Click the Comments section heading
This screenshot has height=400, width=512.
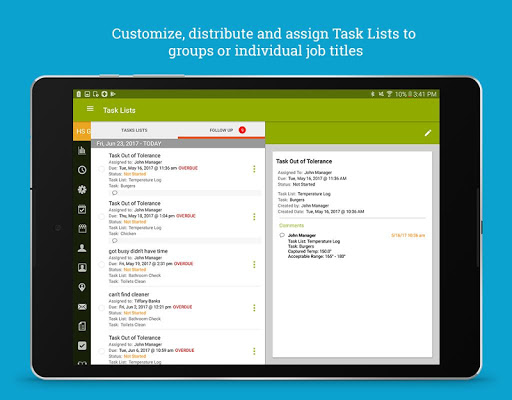[x=291, y=225]
